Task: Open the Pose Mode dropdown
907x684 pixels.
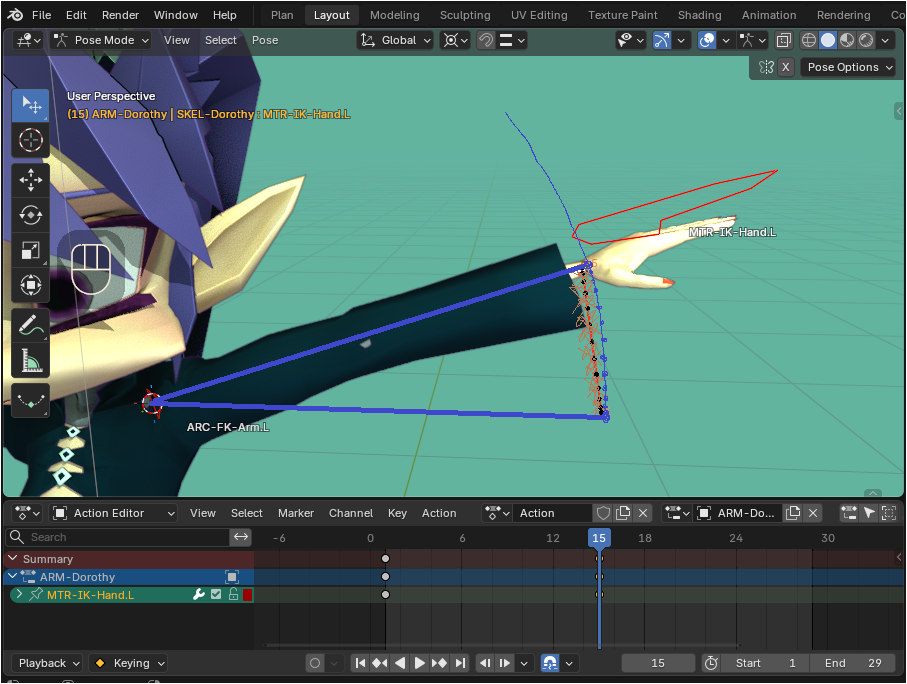Action: point(101,40)
